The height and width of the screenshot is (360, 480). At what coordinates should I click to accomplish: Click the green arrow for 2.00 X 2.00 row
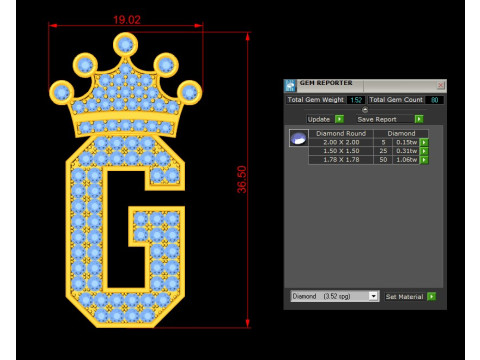tap(424, 142)
